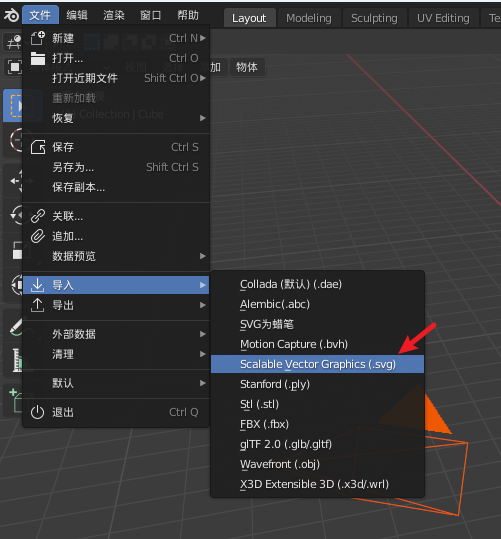Open the 默认 submenu
This screenshot has width=501, height=539.
(x=116, y=383)
